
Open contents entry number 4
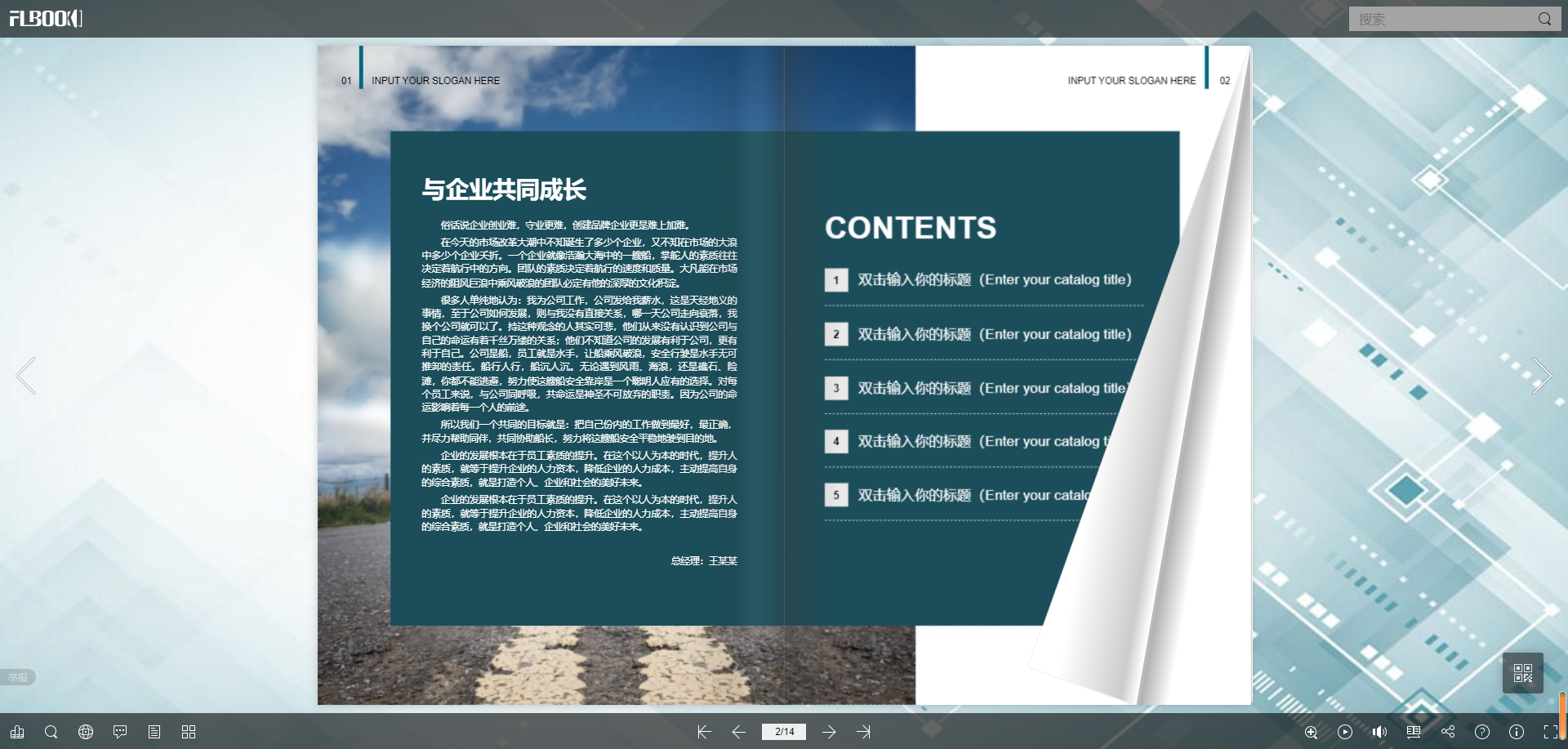967,442
